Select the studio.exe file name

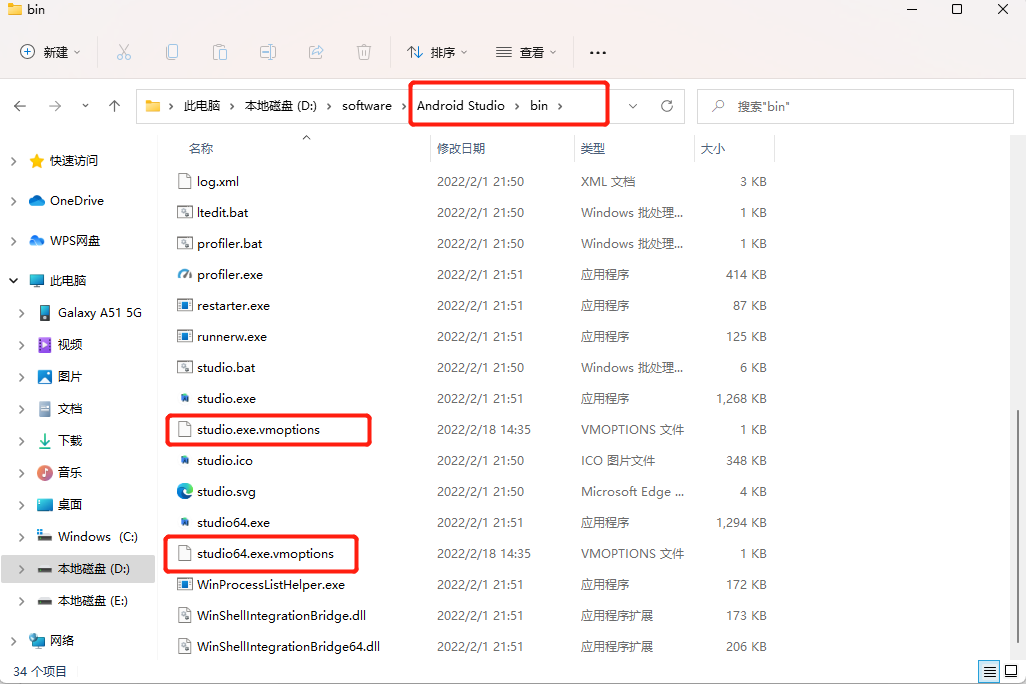226,399
